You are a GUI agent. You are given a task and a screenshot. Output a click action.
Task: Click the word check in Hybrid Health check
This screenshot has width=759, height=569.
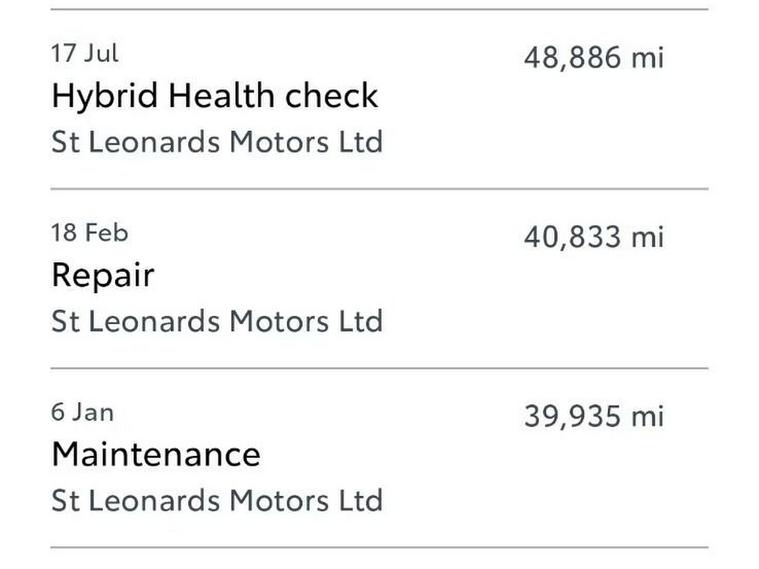click(332, 95)
